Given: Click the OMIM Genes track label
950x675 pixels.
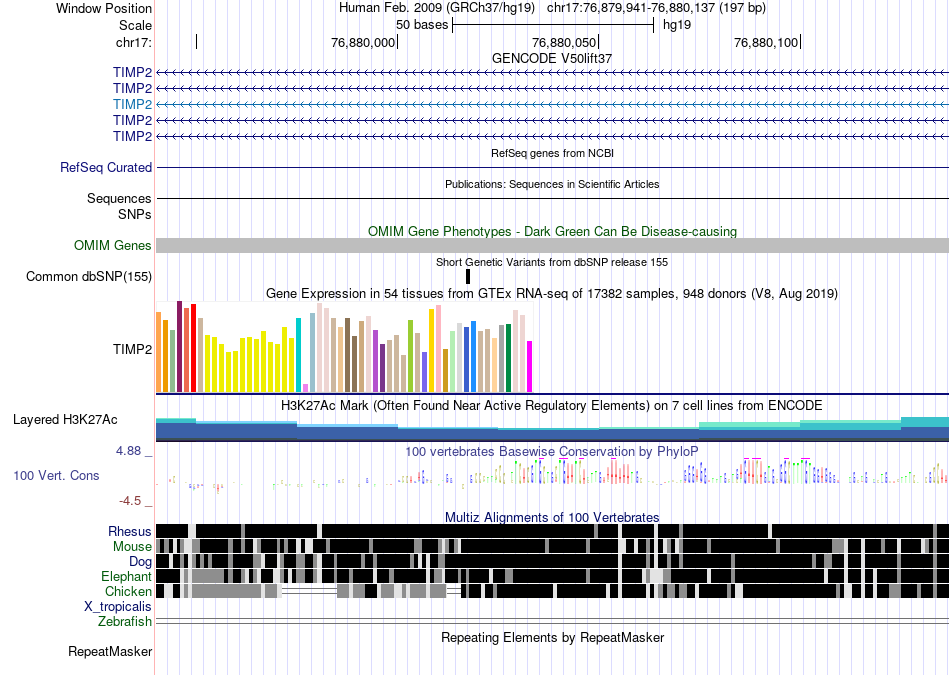Looking at the screenshot, I should click(x=113, y=245).
